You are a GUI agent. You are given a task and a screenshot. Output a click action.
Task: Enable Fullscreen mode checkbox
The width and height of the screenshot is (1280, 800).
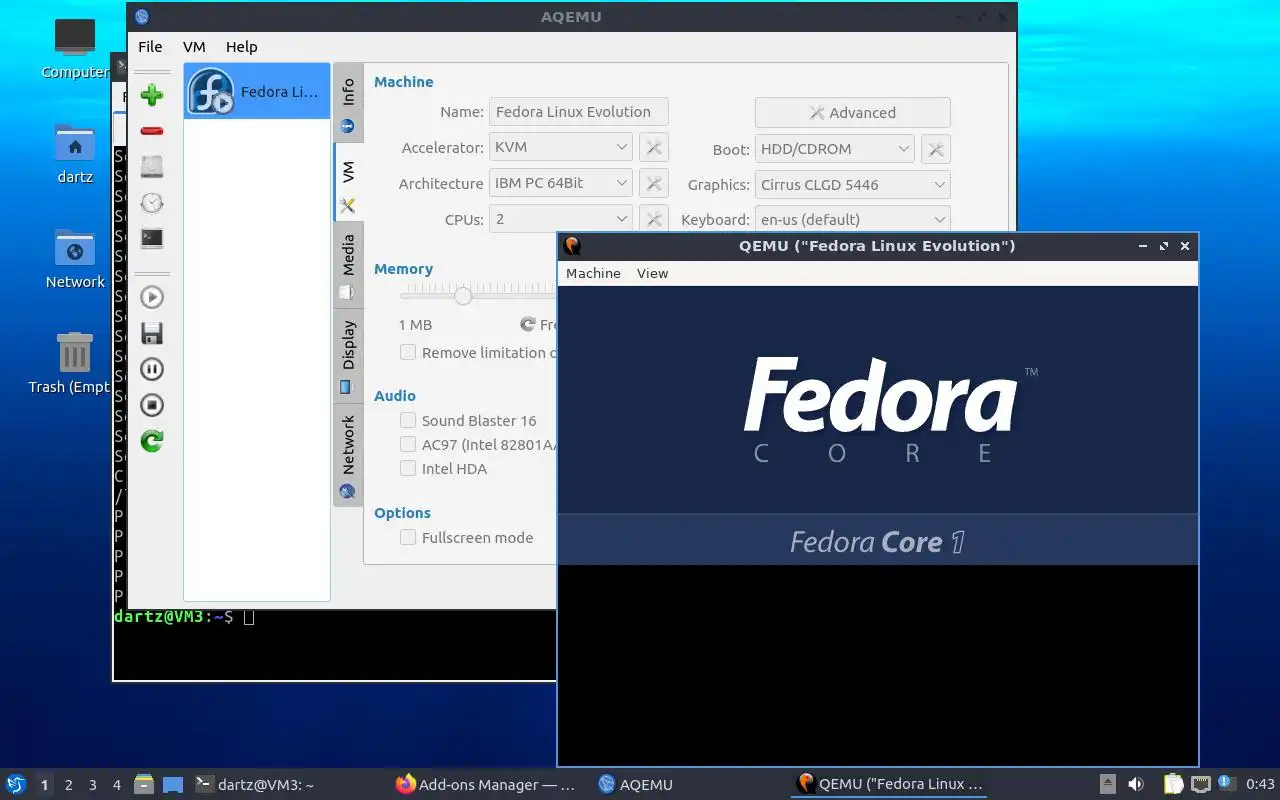point(408,537)
